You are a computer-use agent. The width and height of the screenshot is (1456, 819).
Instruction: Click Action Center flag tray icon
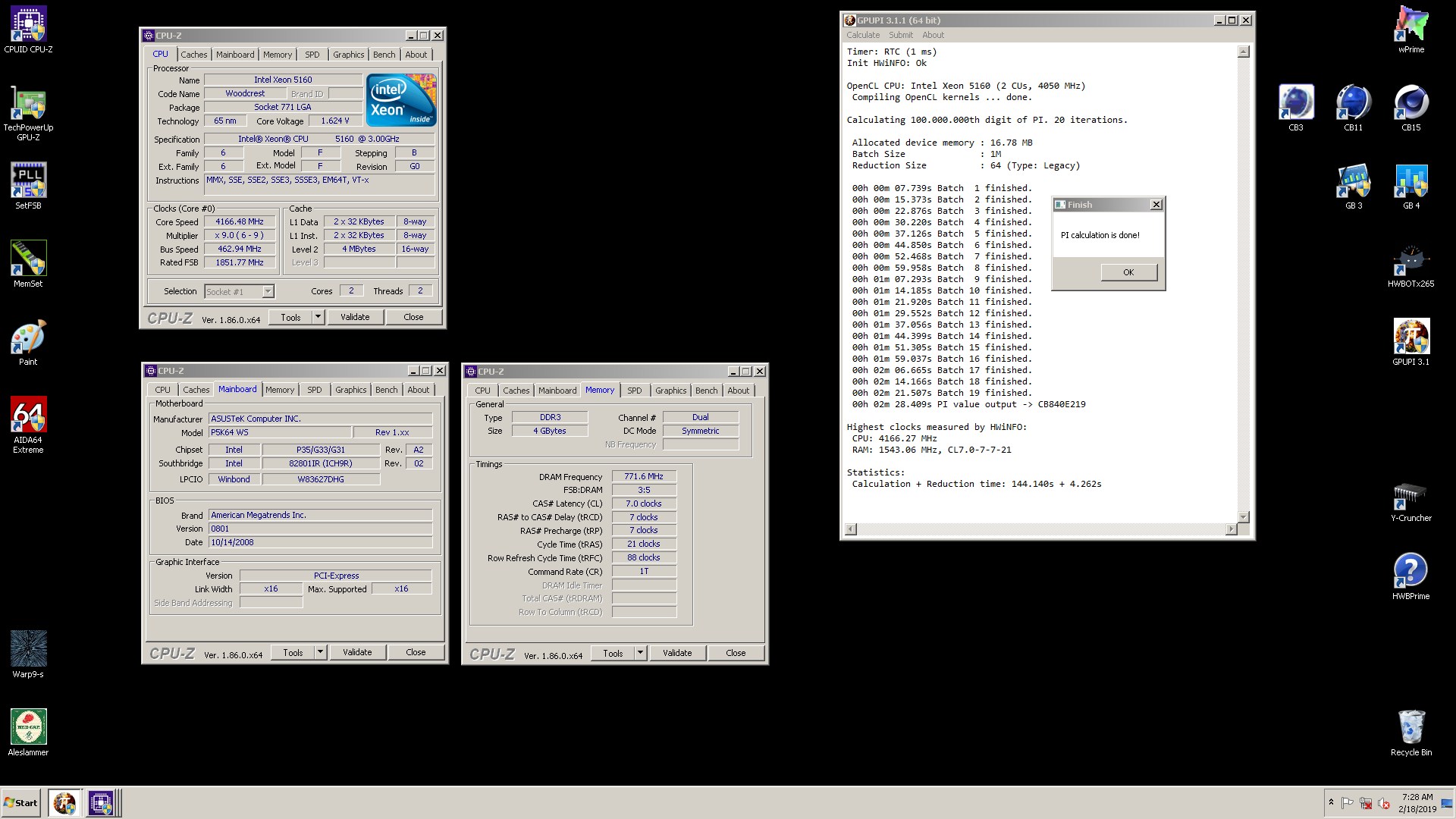click(1347, 803)
